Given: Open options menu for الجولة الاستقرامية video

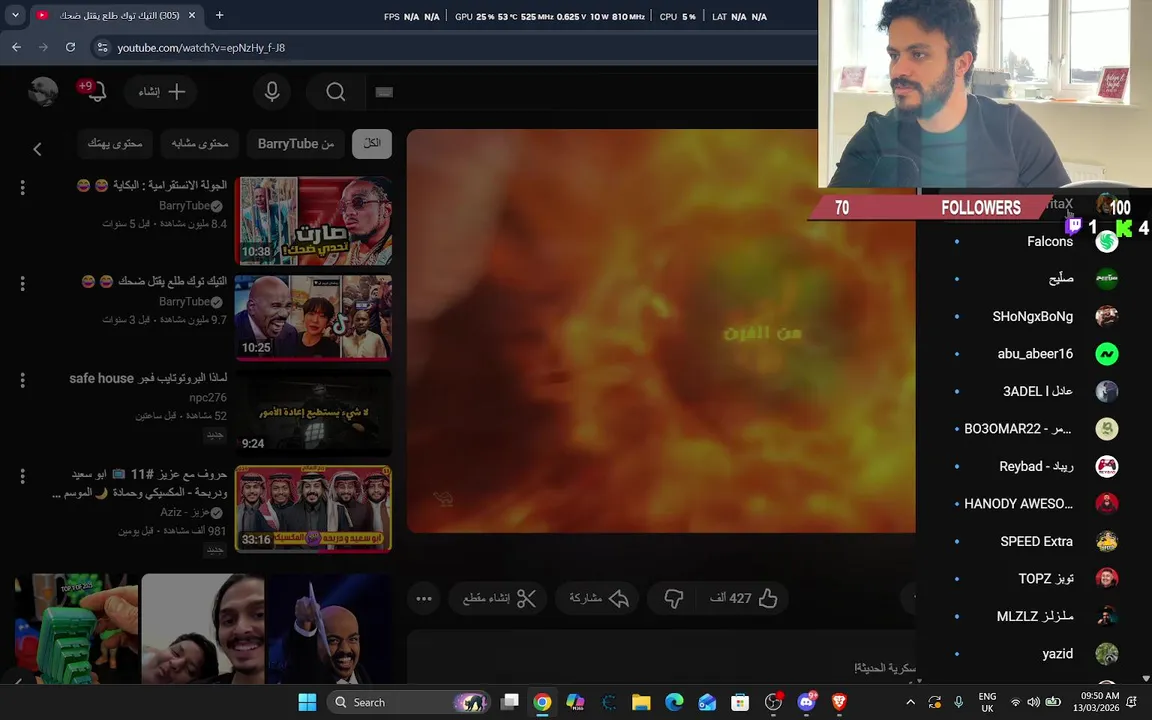Looking at the screenshot, I should 23,187.
